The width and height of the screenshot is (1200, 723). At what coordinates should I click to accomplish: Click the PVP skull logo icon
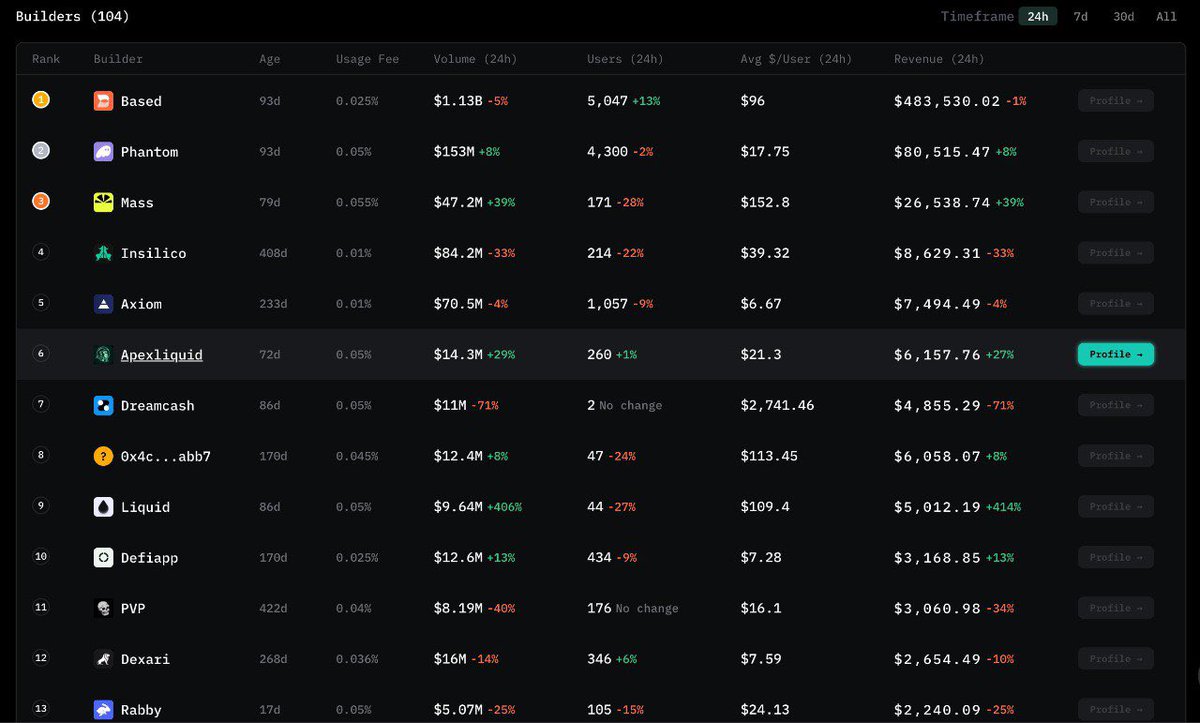tap(103, 608)
